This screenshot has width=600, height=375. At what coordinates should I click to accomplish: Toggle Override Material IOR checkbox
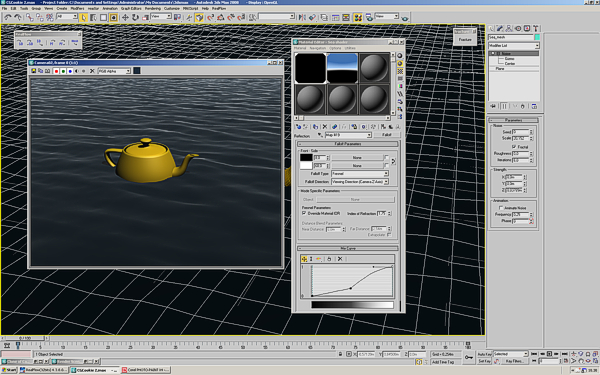tap(304, 213)
